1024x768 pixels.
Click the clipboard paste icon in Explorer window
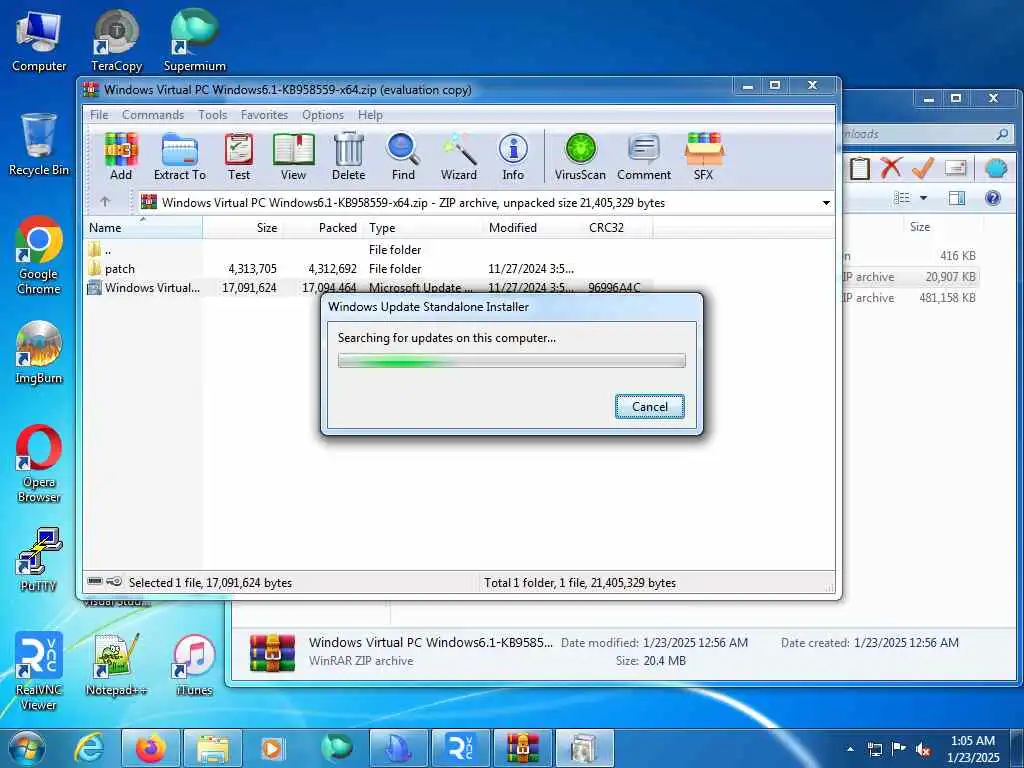(859, 168)
